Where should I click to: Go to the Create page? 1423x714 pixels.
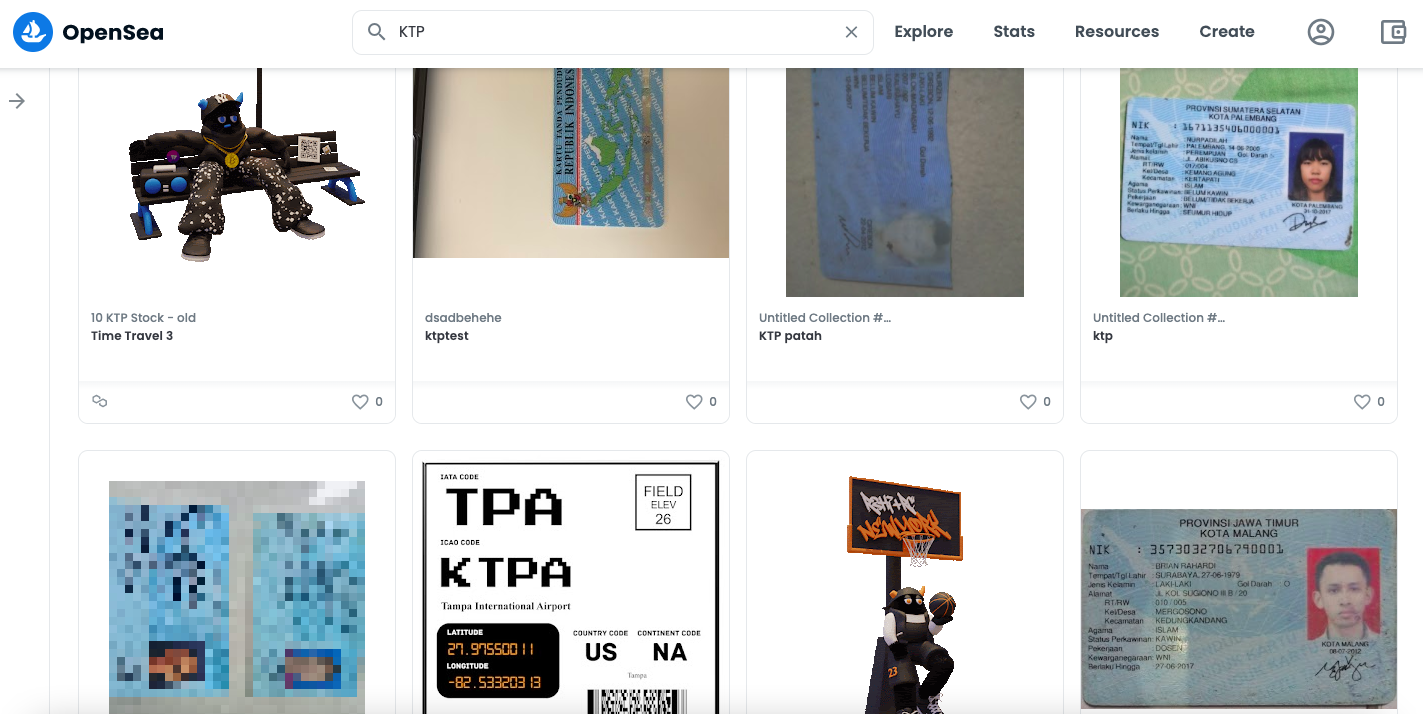[1227, 32]
